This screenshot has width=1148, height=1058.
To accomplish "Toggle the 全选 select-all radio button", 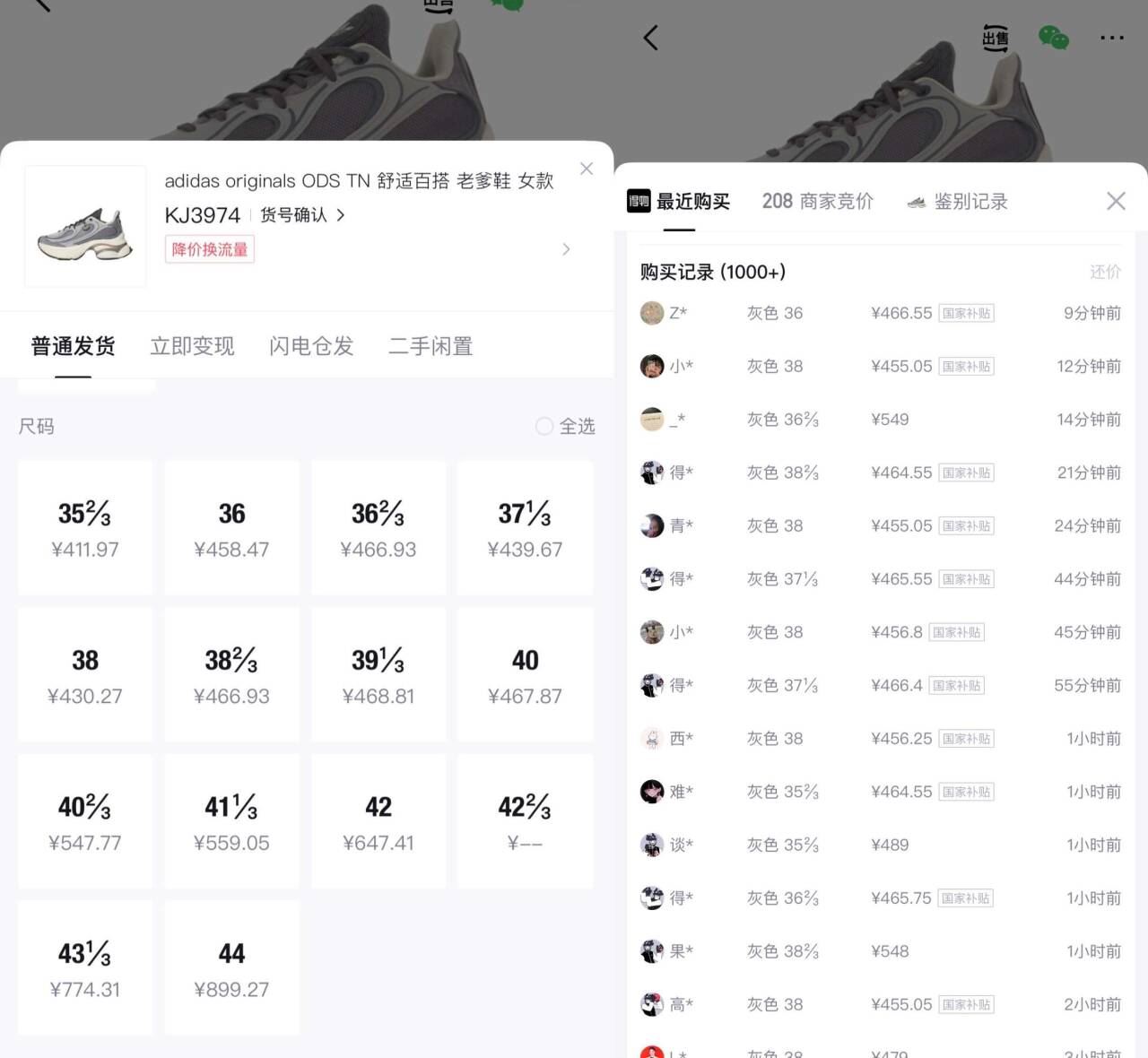I will [x=544, y=426].
